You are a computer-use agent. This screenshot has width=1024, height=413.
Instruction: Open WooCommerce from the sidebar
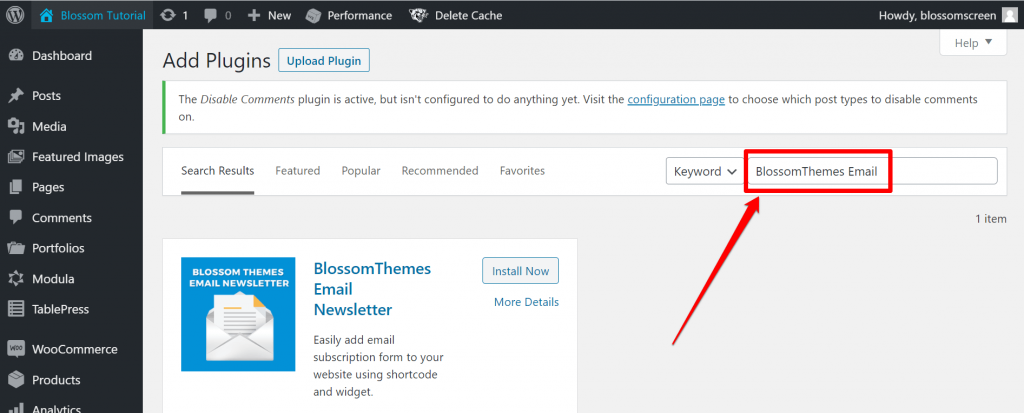[74, 349]
